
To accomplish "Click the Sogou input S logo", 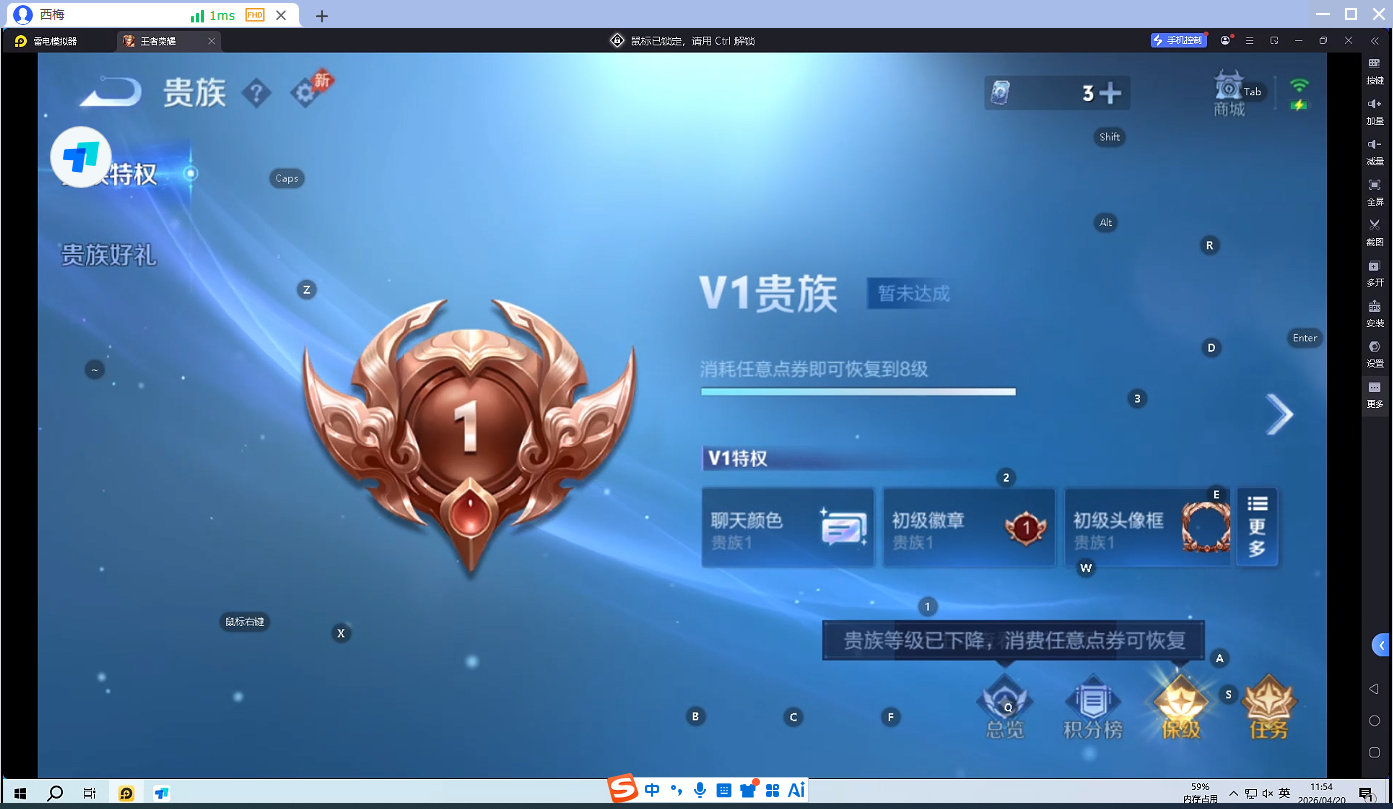I will pos(625,789).
